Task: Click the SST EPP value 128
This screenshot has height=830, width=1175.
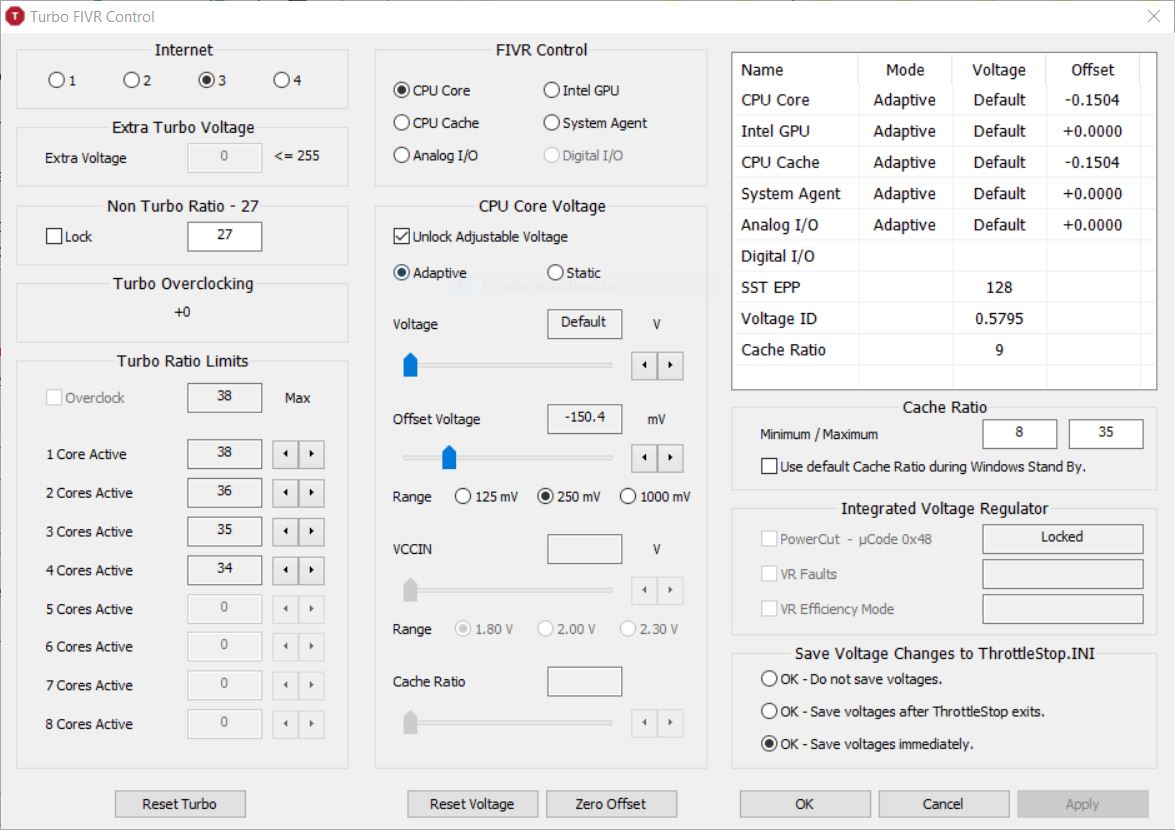Action: [999, 288]
